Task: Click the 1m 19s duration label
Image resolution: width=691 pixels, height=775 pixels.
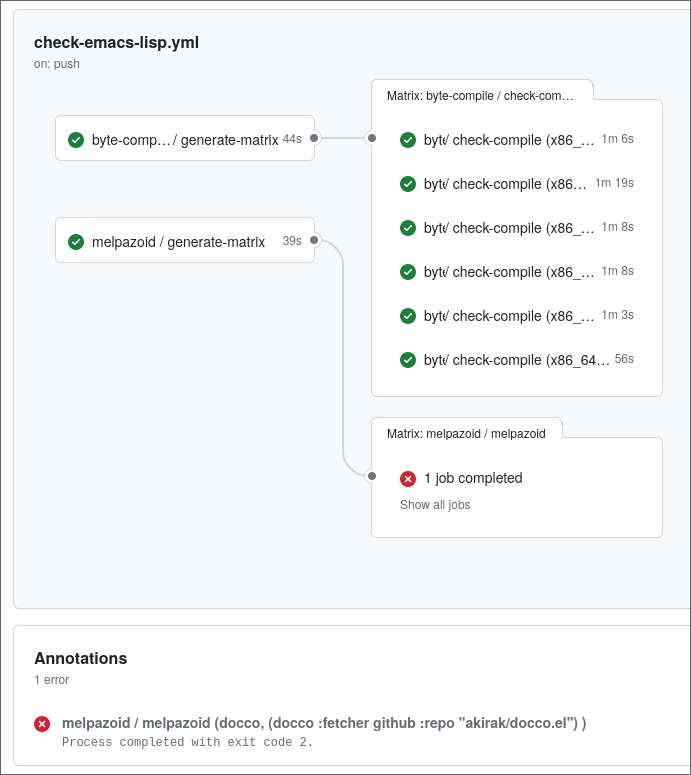Action: coord(614,183)
